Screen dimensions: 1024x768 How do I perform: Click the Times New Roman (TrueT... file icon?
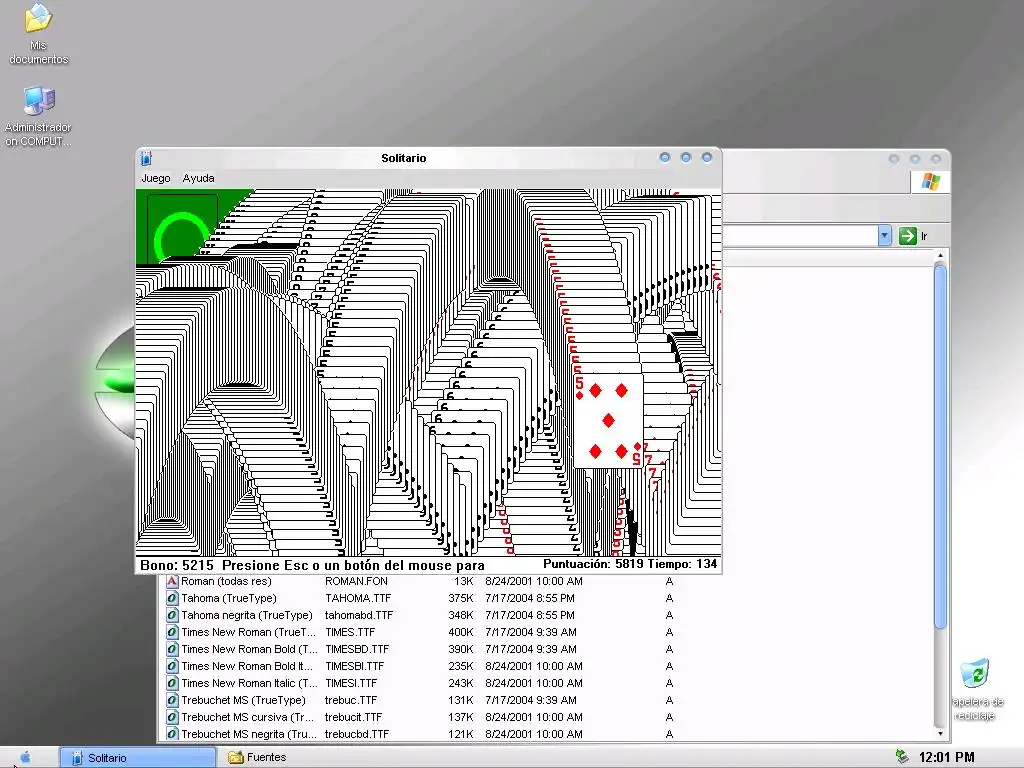coord(172,632)
